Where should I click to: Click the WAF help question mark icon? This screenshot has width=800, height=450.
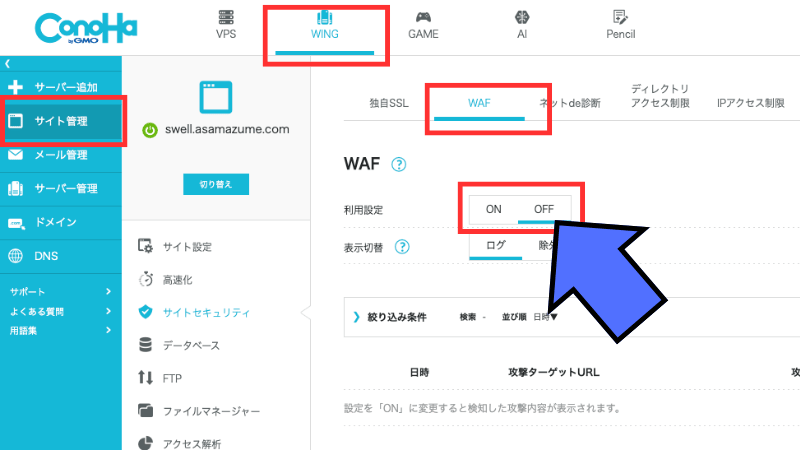pos(399,165)
